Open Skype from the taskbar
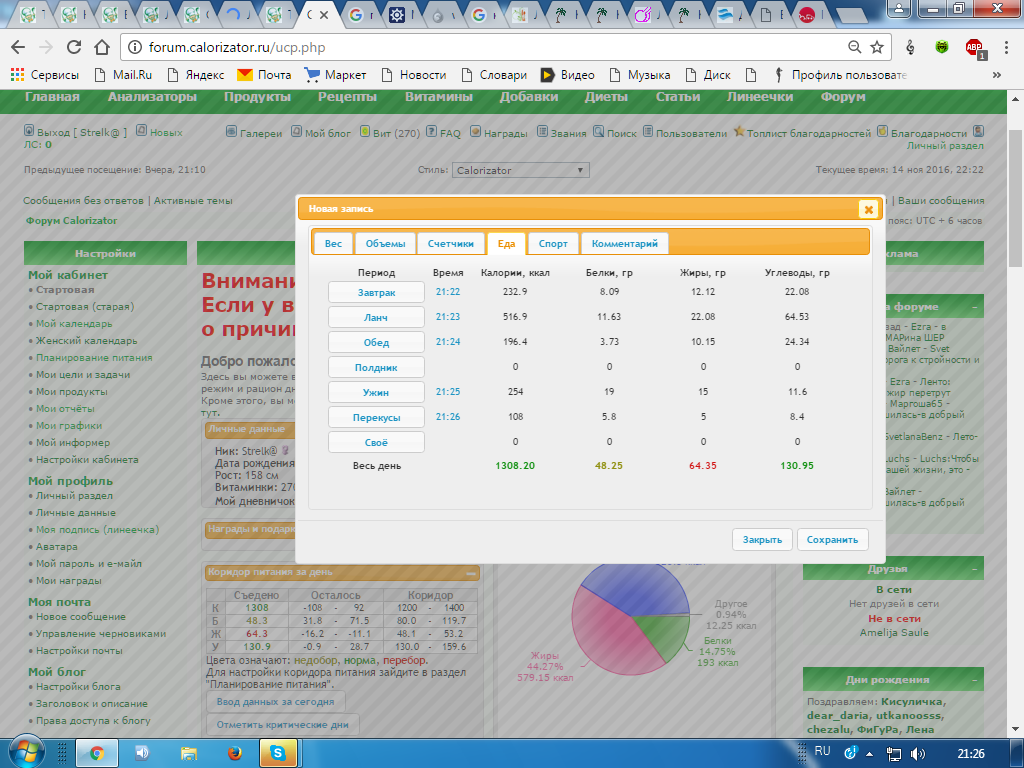The image size is (1024, 768). pyautogui.click(x=278, y=753)
